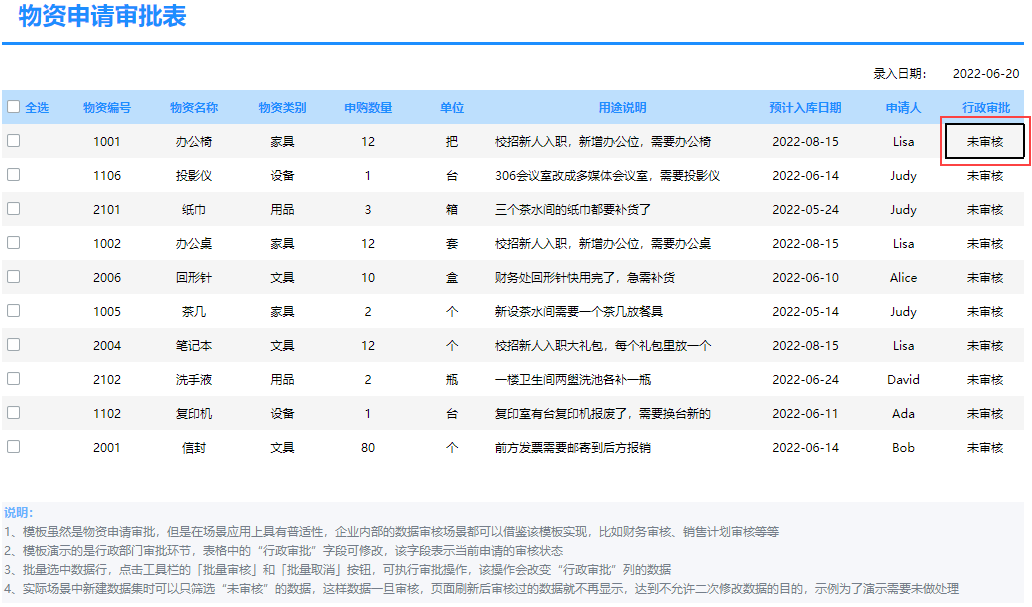Tick the checkbox of row 2004
This screenshot has width=1032, height=607.
[13, 345]
